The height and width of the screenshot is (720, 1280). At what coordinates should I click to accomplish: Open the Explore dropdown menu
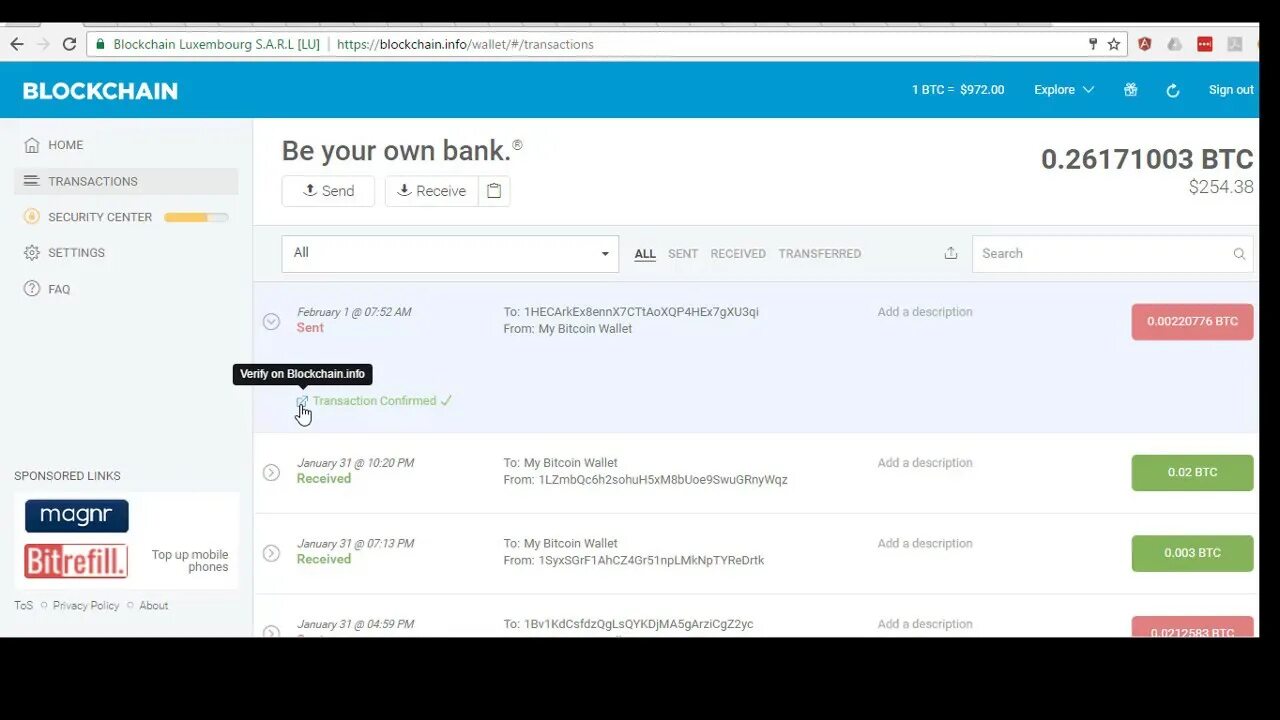[x=1064, y=90]
